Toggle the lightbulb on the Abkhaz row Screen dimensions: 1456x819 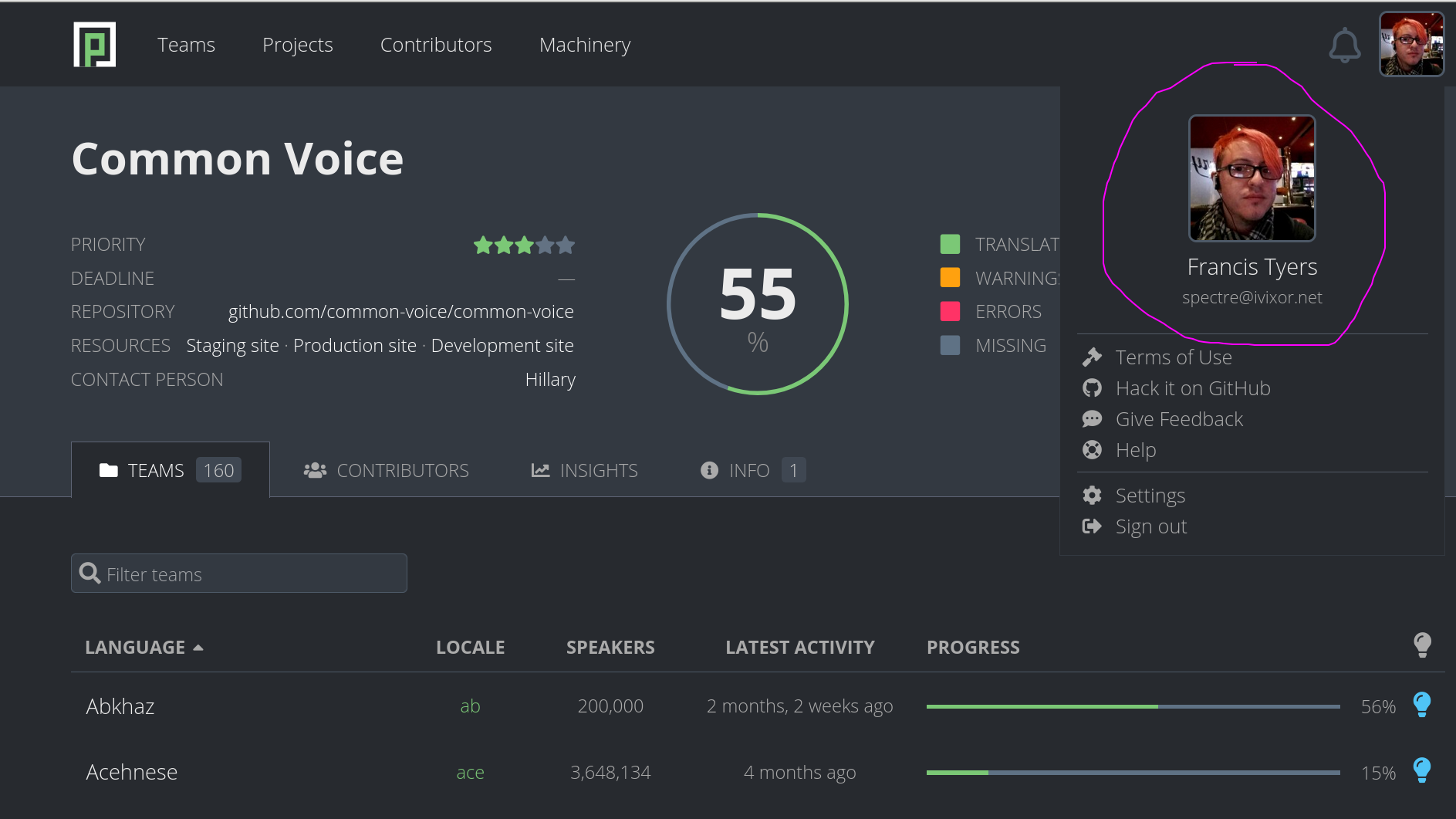click(1423, 705)
